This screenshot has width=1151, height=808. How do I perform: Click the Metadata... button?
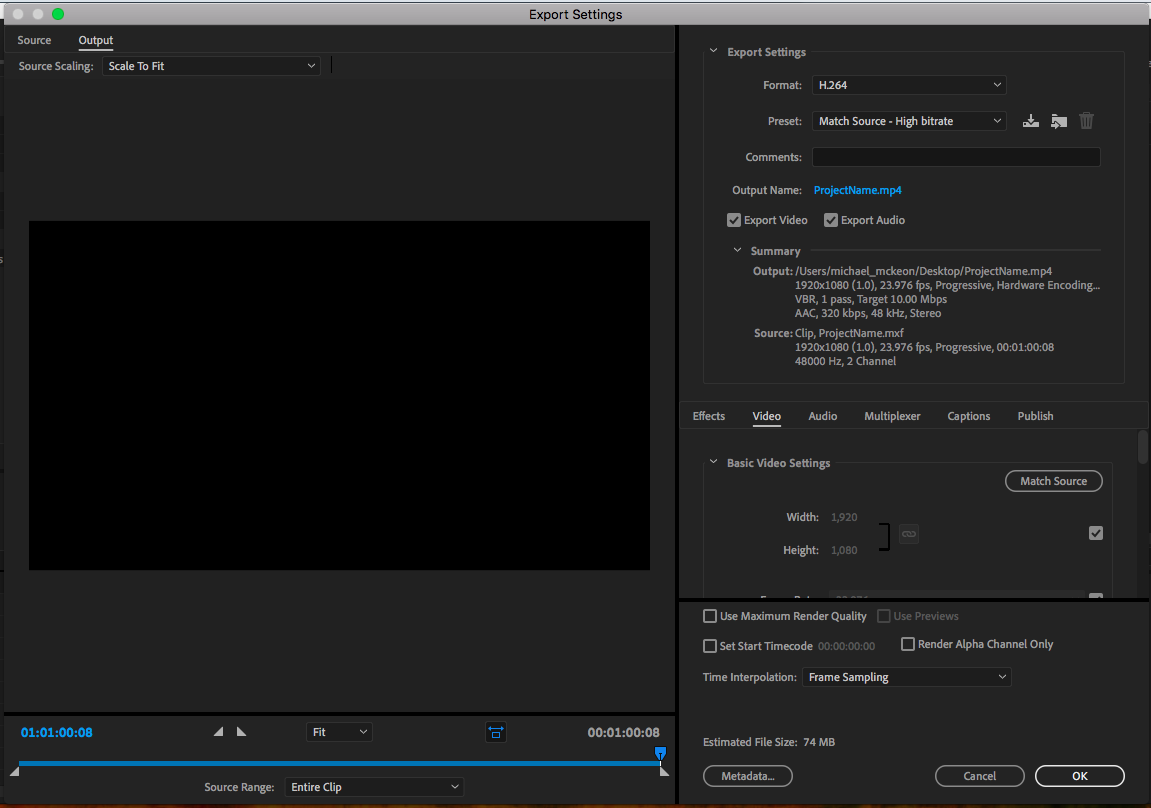pyautogui.click(x=747, y=776)
